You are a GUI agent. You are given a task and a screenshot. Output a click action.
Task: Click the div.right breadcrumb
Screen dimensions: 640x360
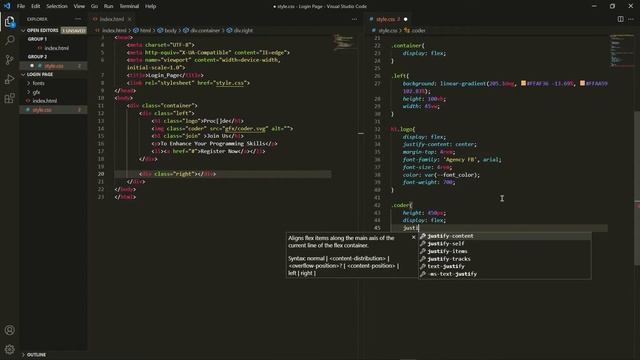click(x=240, y=30)
